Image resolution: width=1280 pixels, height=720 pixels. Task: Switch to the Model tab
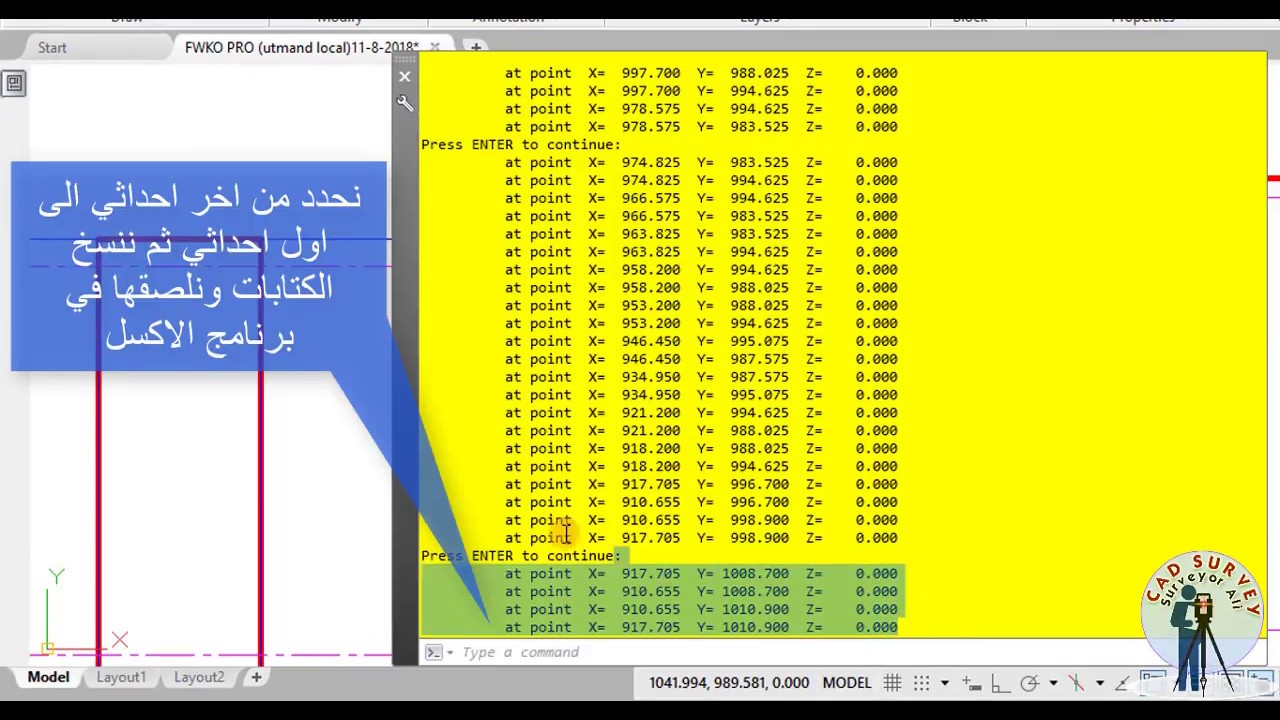48,677
